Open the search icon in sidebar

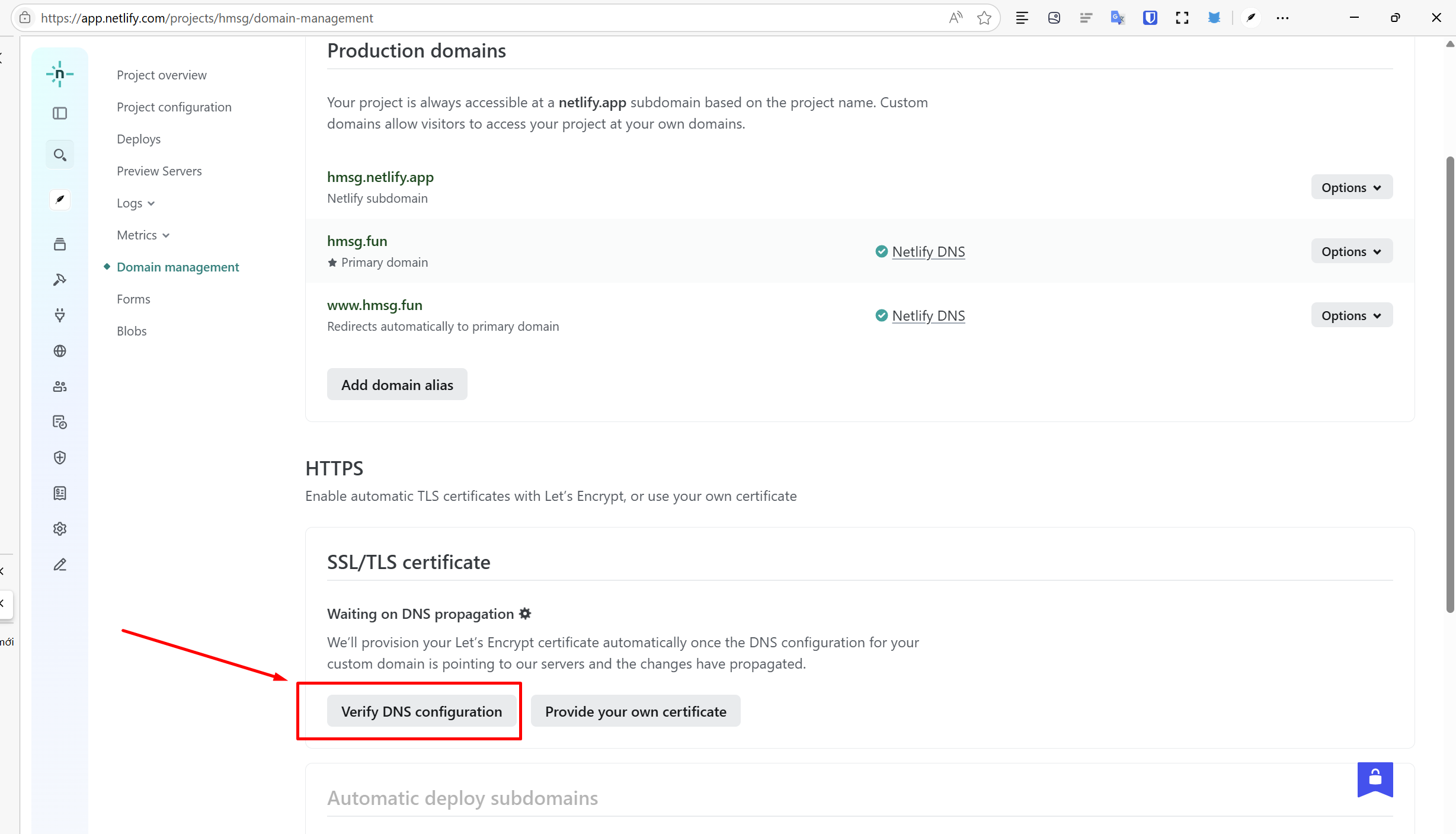click(59, 155)
